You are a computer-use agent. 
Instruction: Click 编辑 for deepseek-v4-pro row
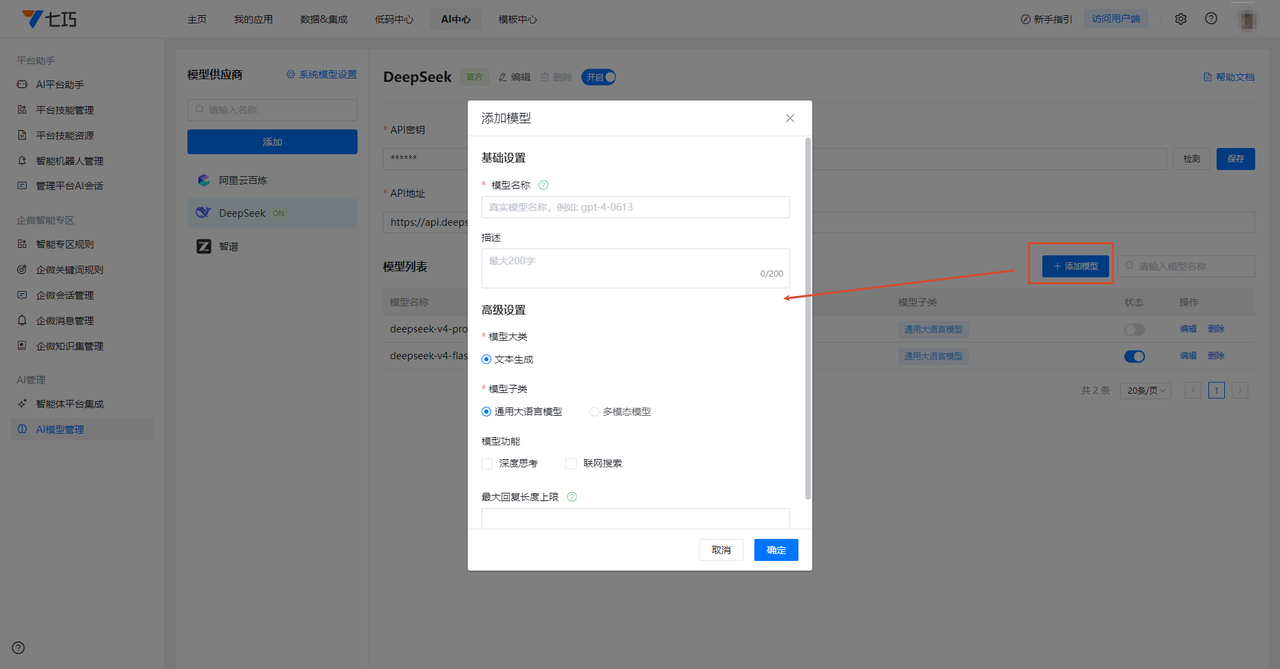click(x=1188, y=329)
